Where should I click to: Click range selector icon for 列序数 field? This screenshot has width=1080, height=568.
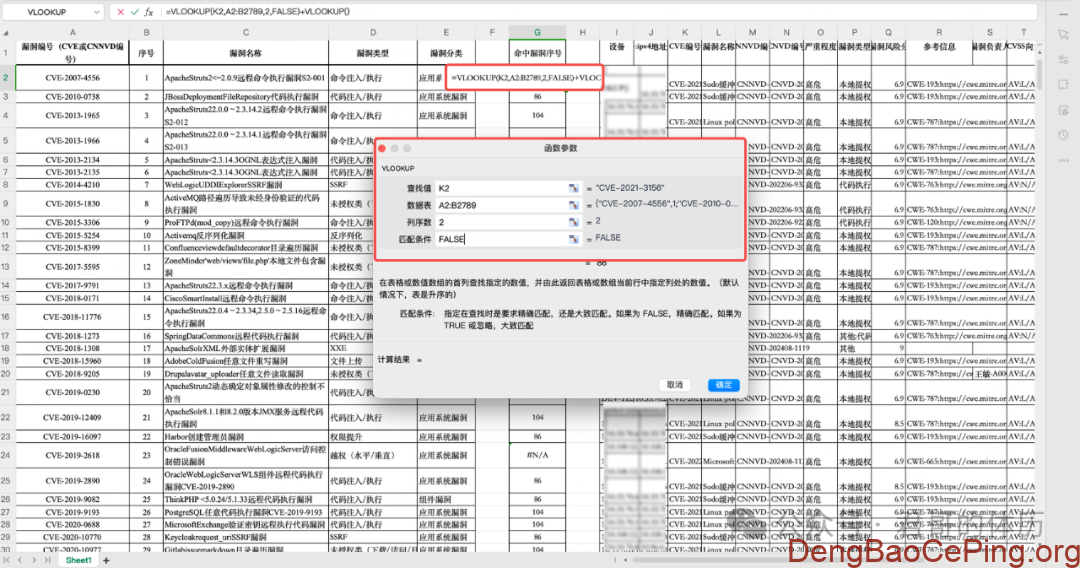(574, 222)
